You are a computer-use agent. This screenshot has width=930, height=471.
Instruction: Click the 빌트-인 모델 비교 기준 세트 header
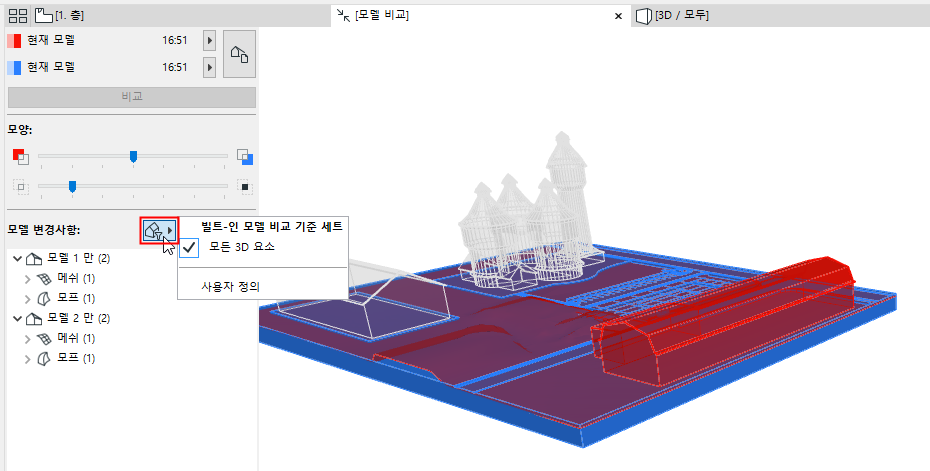(272, 226)
